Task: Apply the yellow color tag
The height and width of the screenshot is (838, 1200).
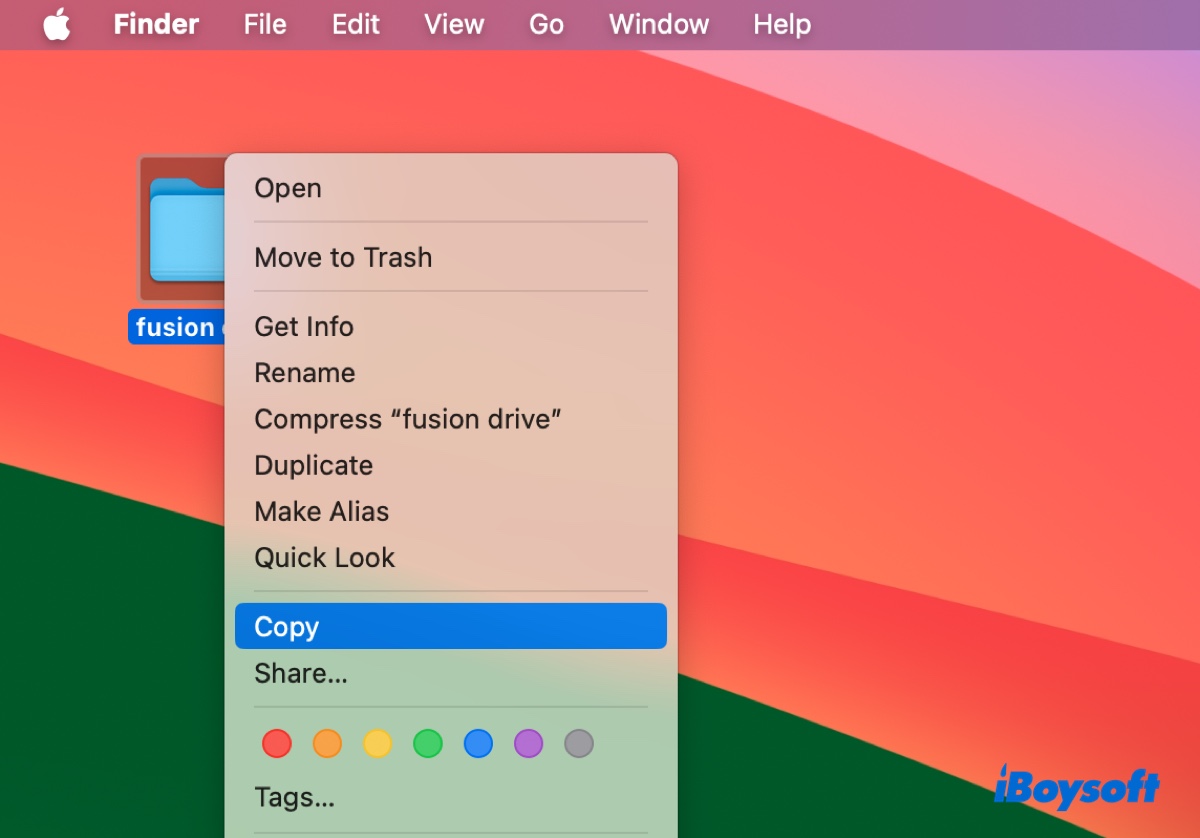Action: pos(377,744)
